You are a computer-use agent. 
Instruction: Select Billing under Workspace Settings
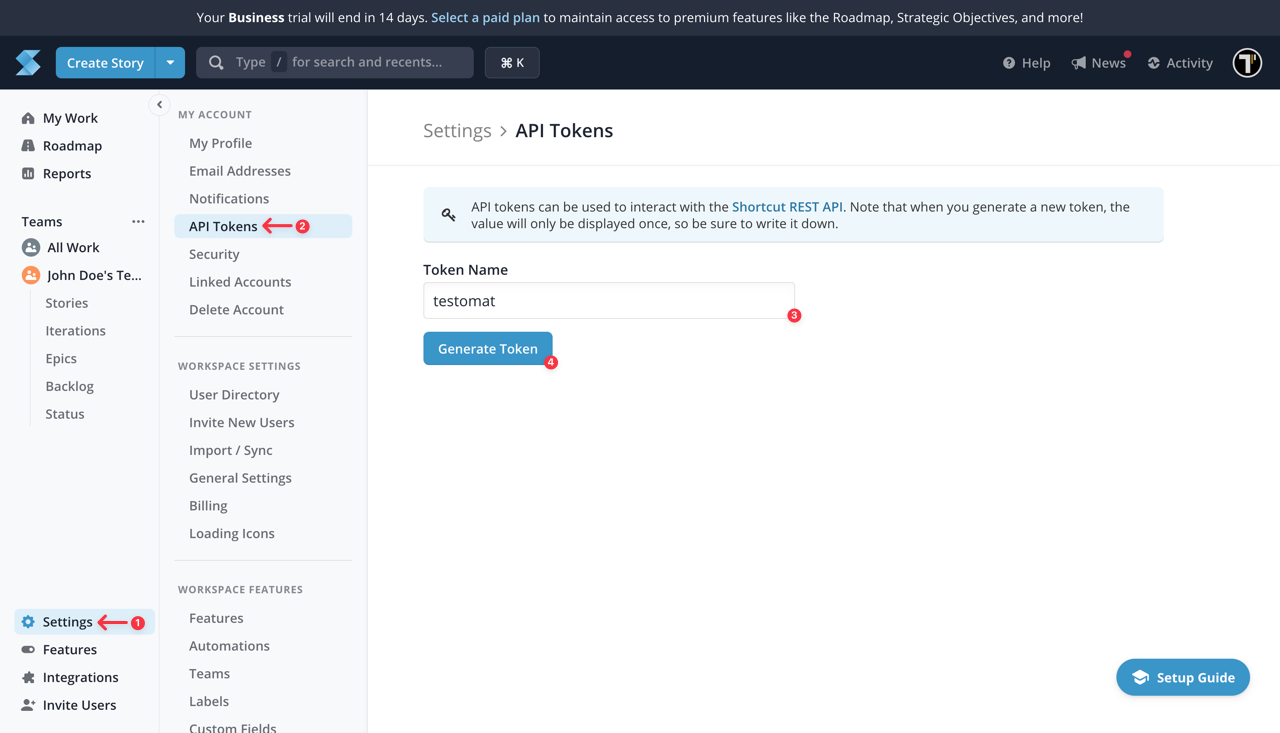[207, 505]
